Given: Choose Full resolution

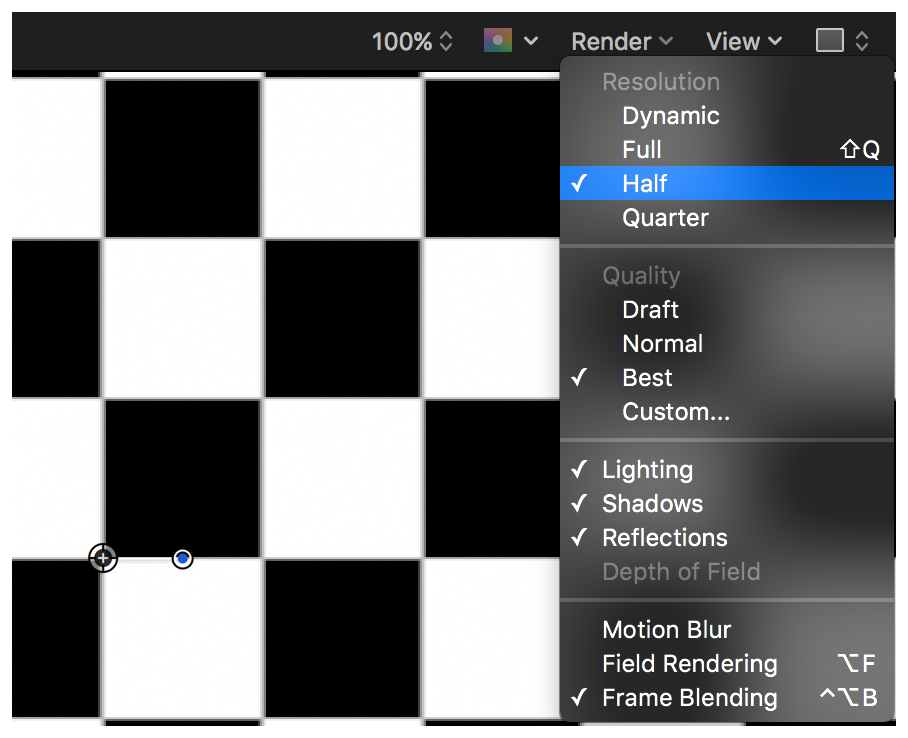Looking at the screenshot, I should point(642,150).
